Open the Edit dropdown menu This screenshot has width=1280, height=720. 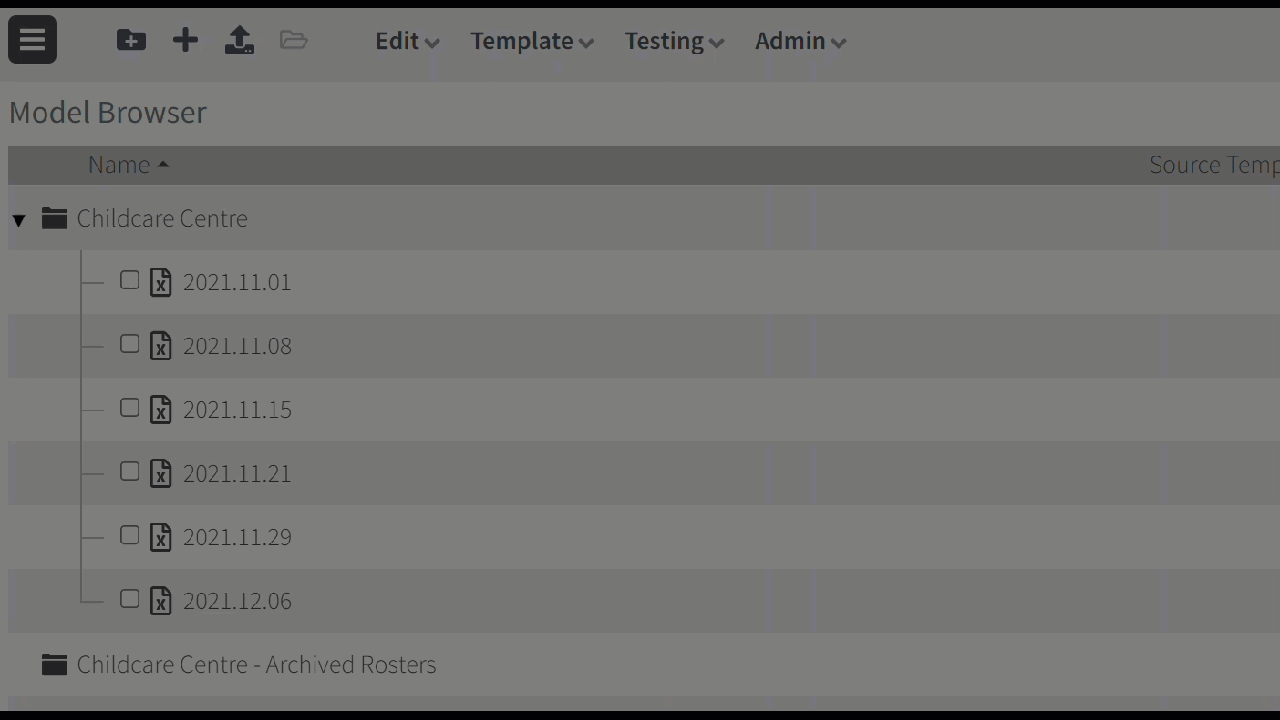click(407, 41)
